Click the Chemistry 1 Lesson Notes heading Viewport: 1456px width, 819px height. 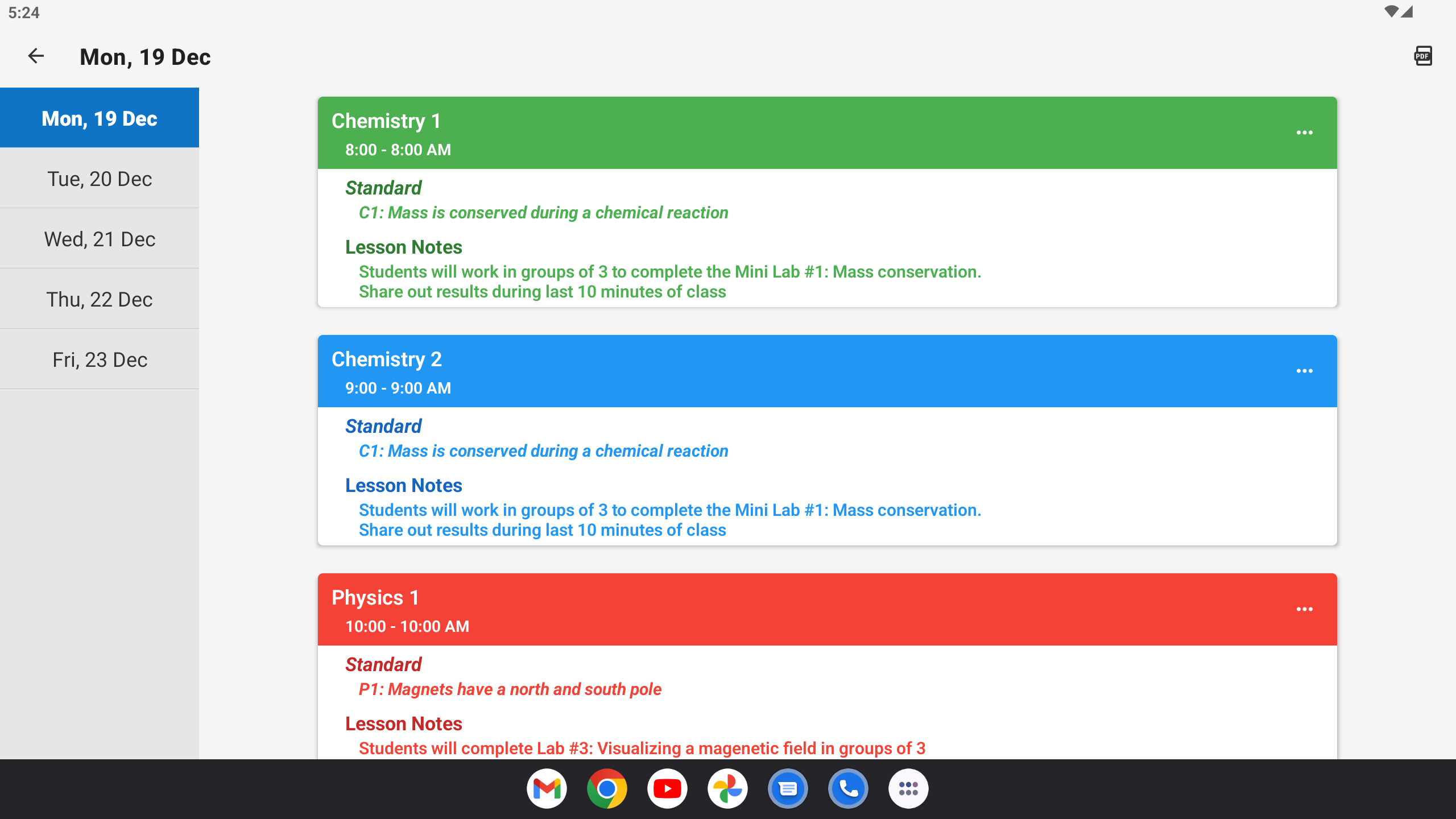pyautogui.click(x=403, y=247)
